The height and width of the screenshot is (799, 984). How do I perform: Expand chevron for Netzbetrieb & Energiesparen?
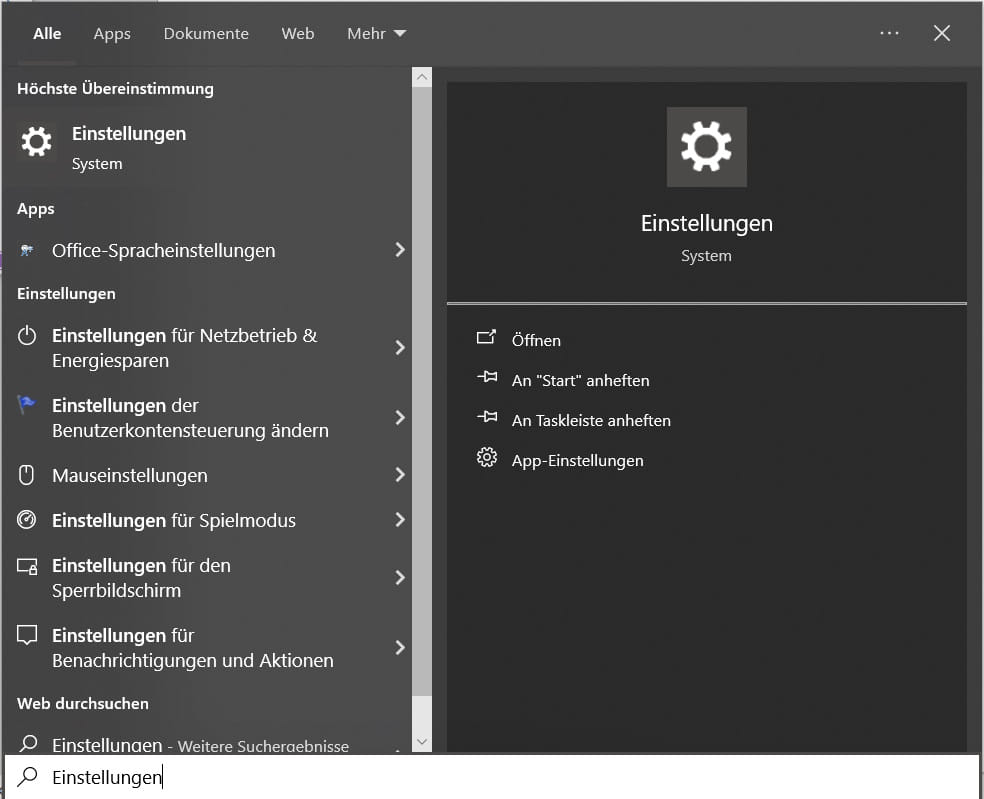point(400,348)
